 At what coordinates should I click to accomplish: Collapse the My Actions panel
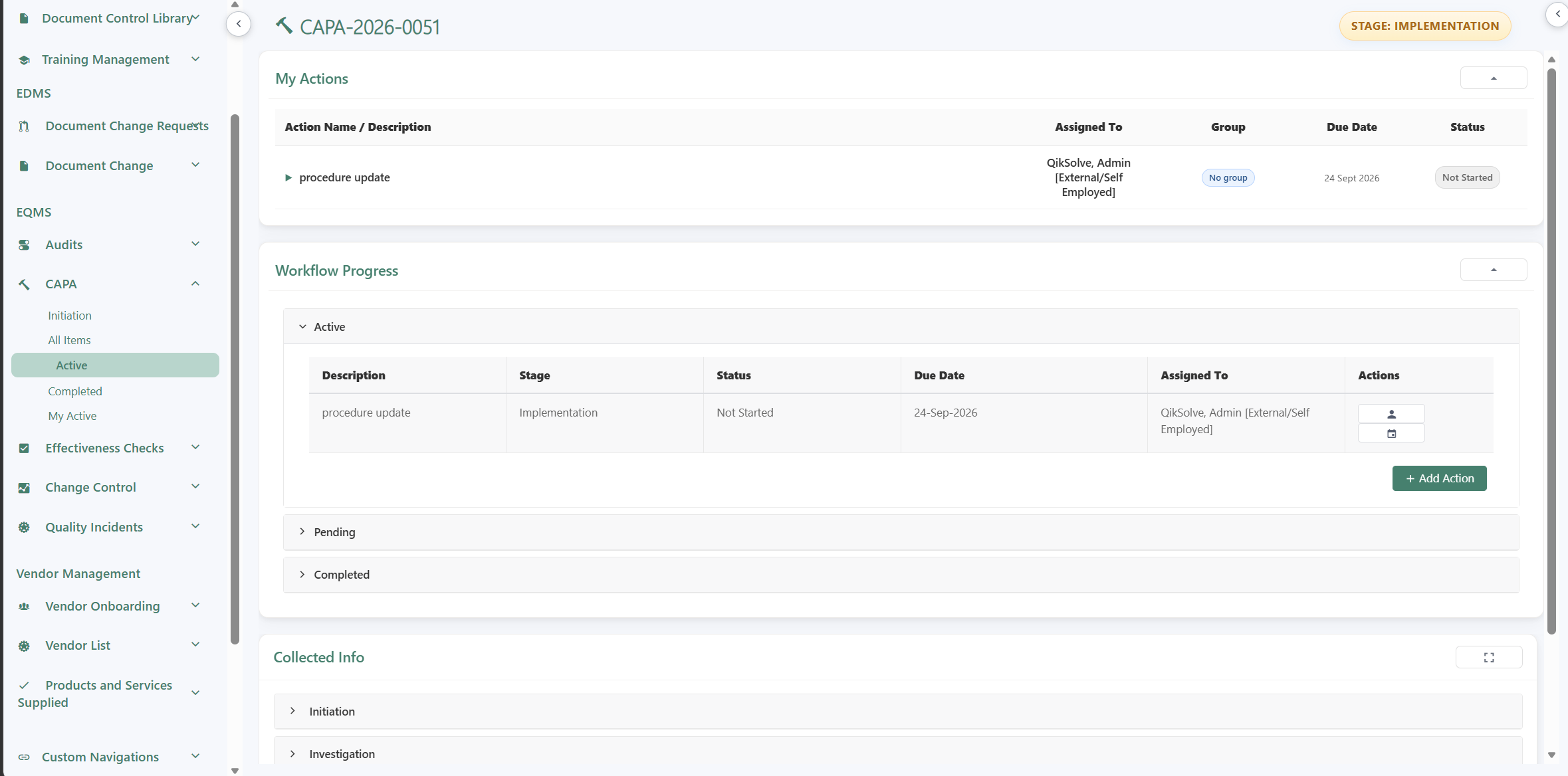1493,78
